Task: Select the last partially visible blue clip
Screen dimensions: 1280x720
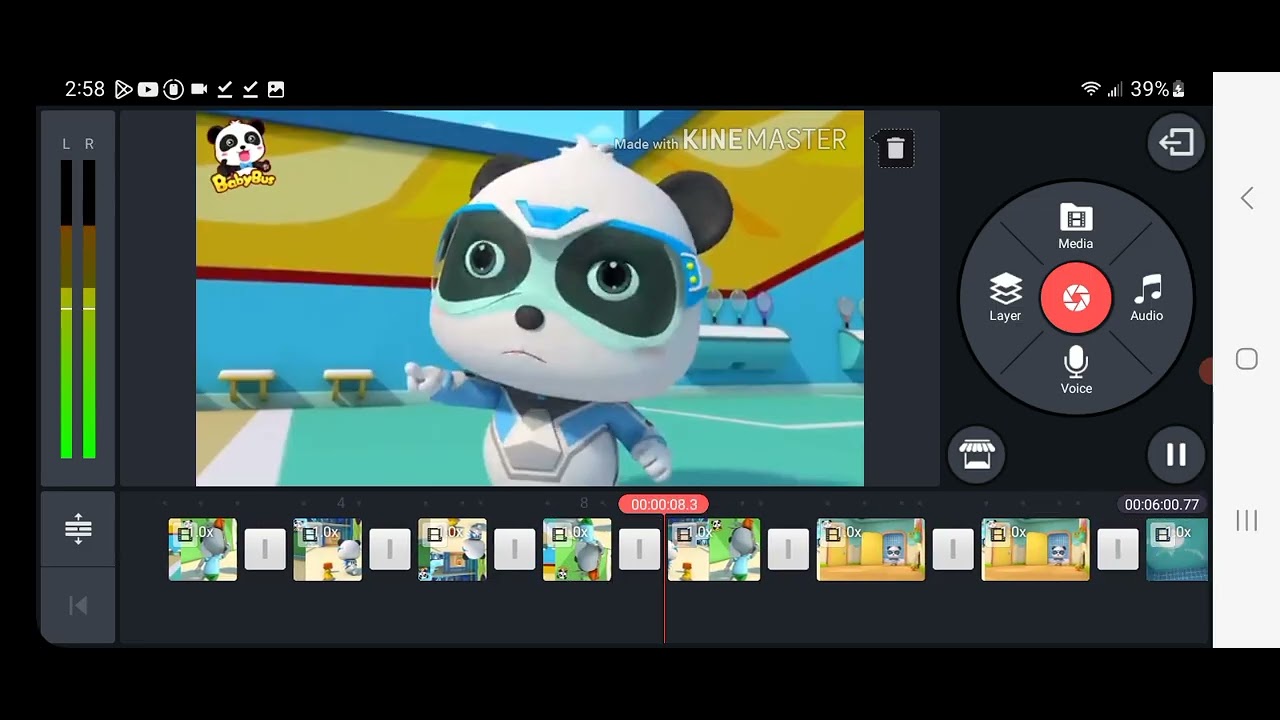Action: coord(1177,549)
